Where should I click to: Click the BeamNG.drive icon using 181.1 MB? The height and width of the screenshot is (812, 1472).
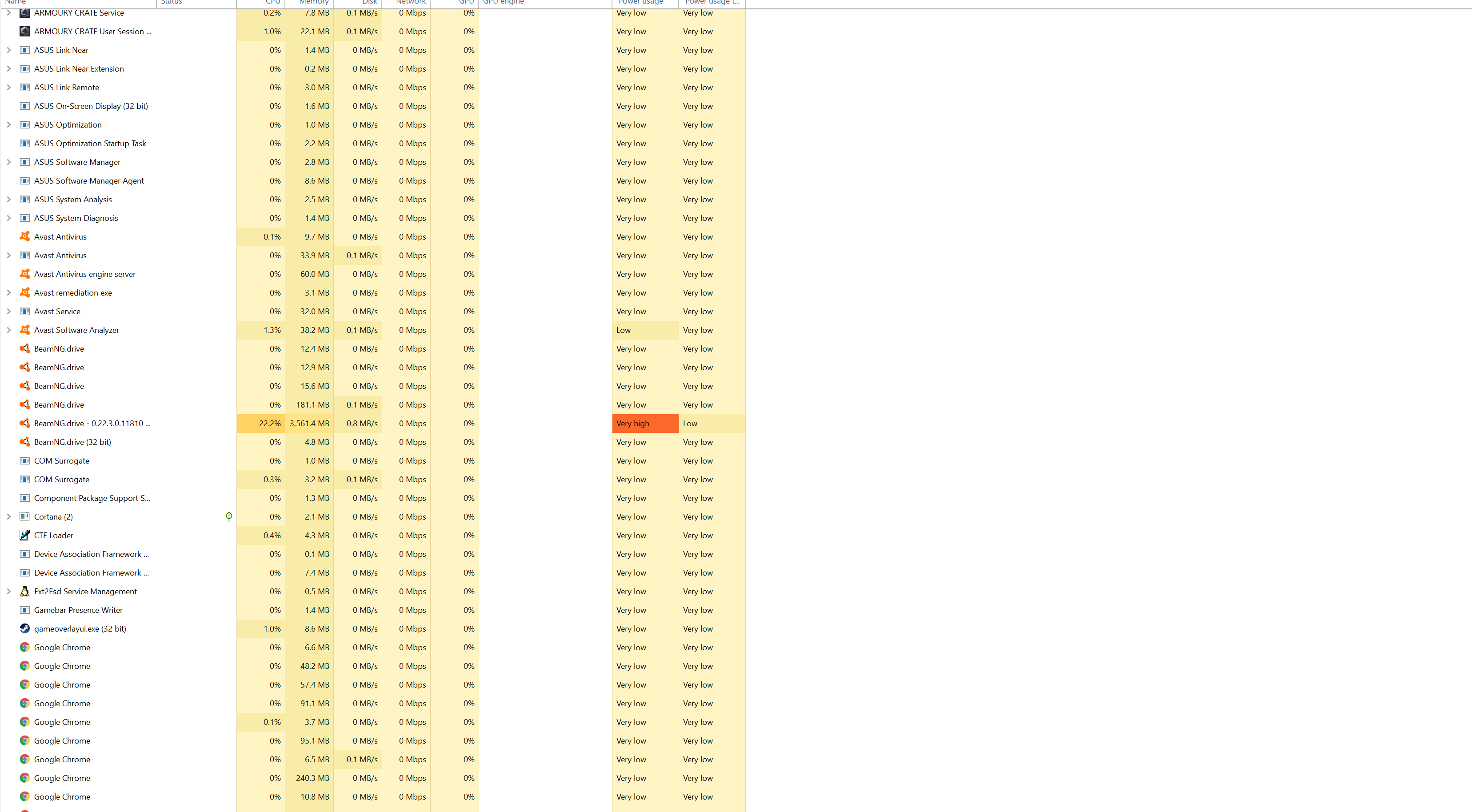tap(24, 404)
